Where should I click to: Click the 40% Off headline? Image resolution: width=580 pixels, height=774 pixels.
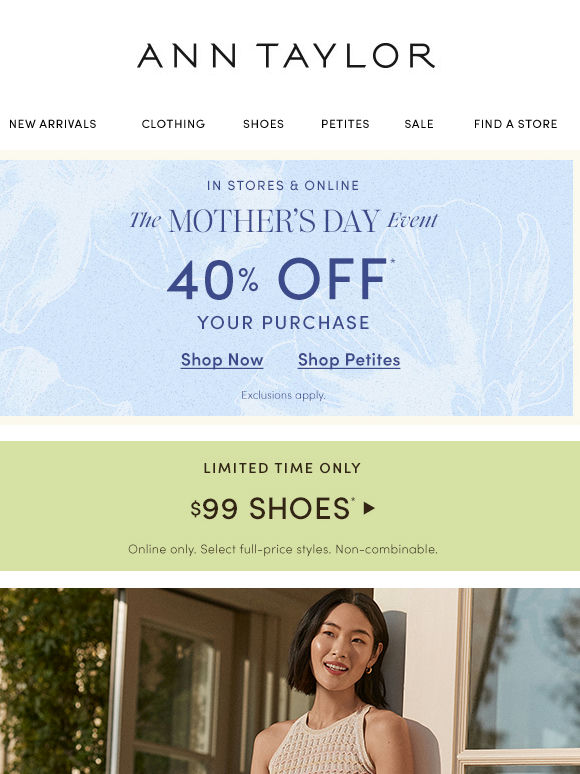(x=277, y=279)
